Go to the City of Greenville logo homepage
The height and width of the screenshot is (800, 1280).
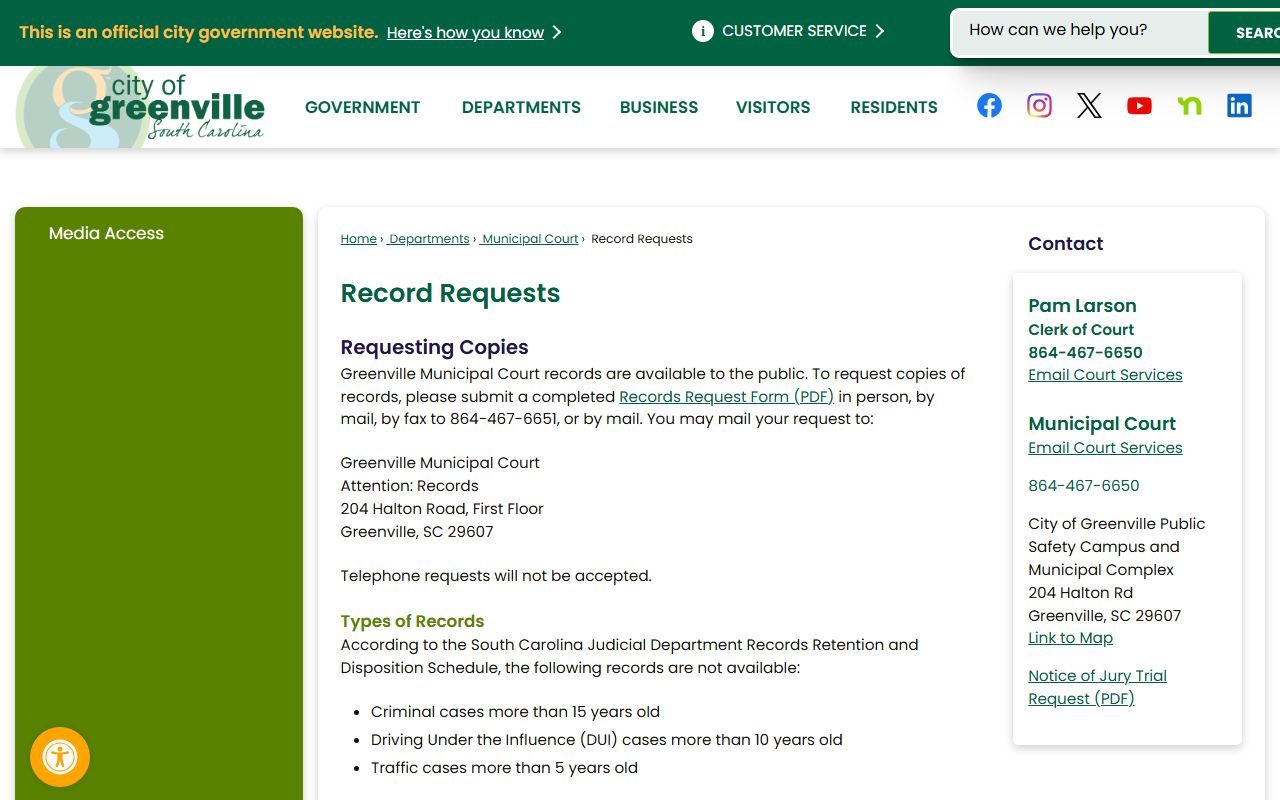[x=141, y=107]
